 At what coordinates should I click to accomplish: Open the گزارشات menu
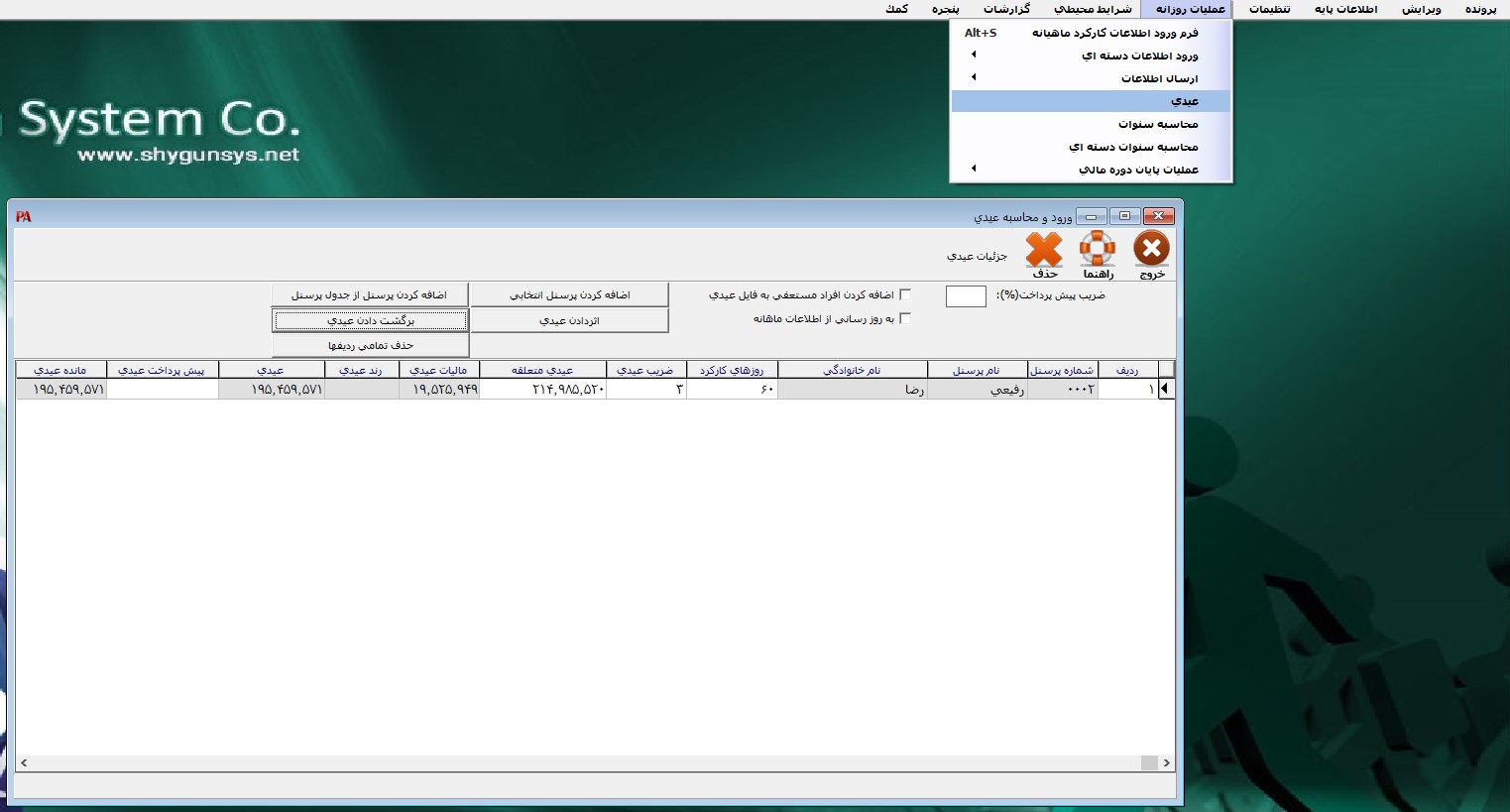[x=1006, y=9]
